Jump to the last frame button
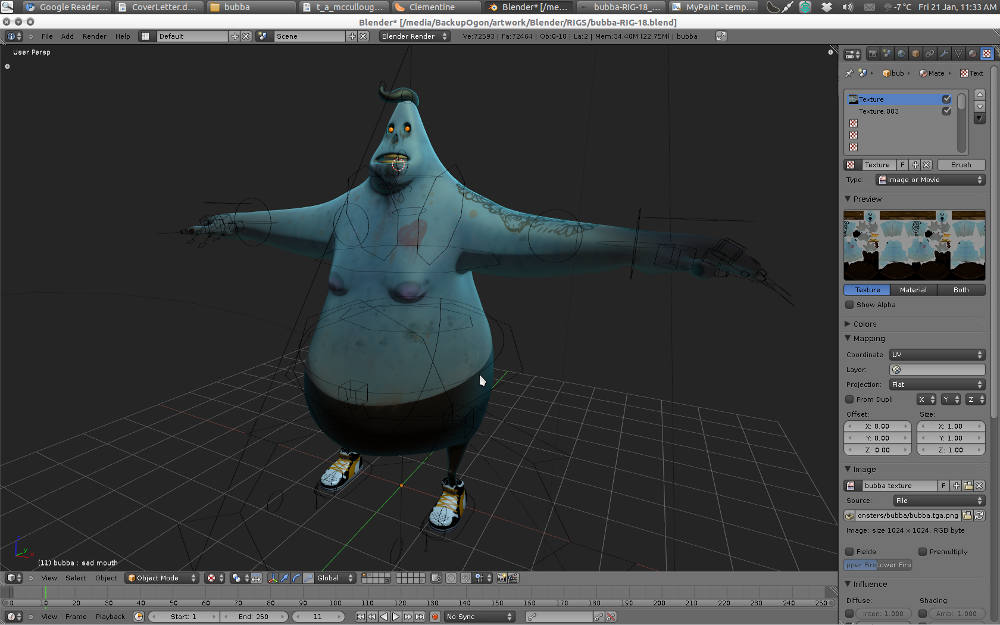This screenshot has height=625, width=1000. pos(420,617)
